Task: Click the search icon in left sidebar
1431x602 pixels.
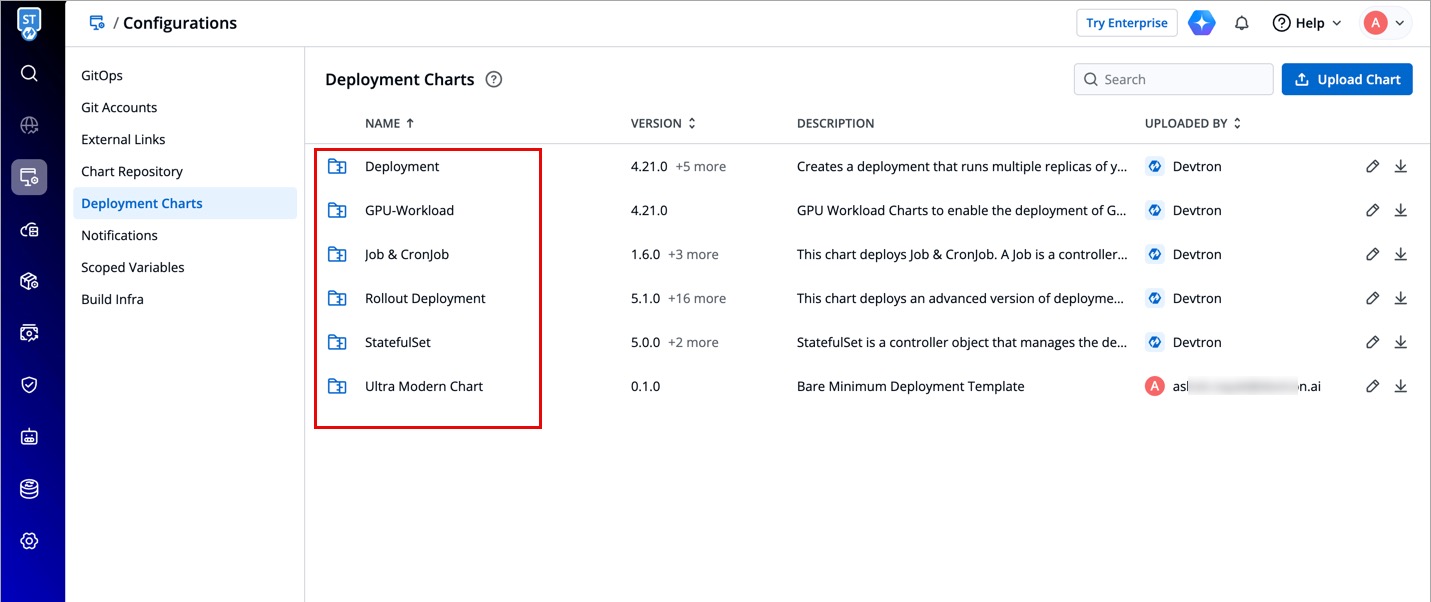Action: (29, 73)
